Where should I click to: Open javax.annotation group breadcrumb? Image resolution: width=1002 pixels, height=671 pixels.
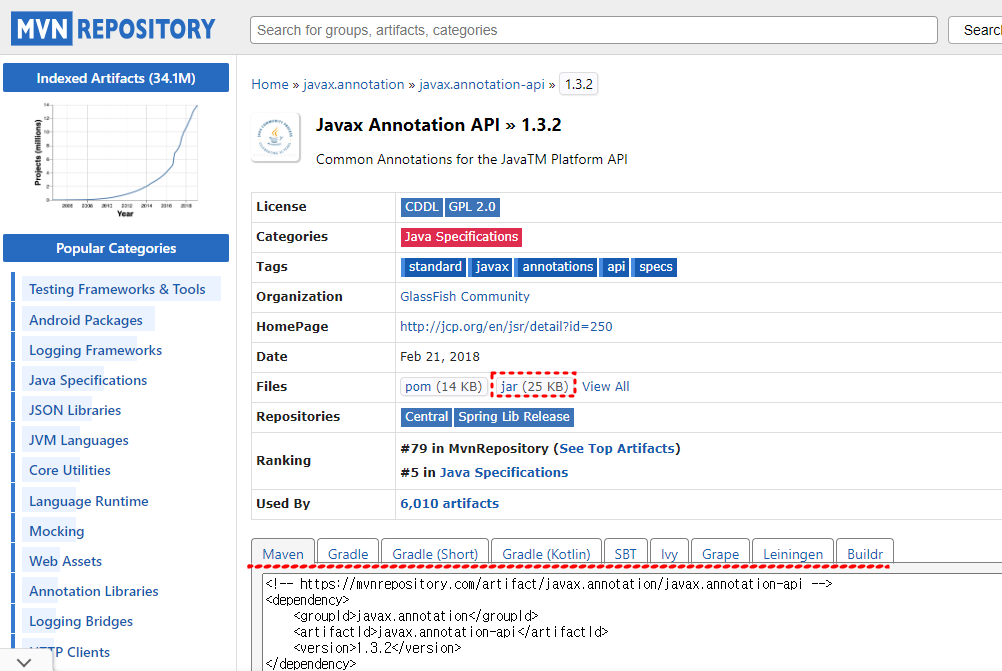click(x=353, y=84)
